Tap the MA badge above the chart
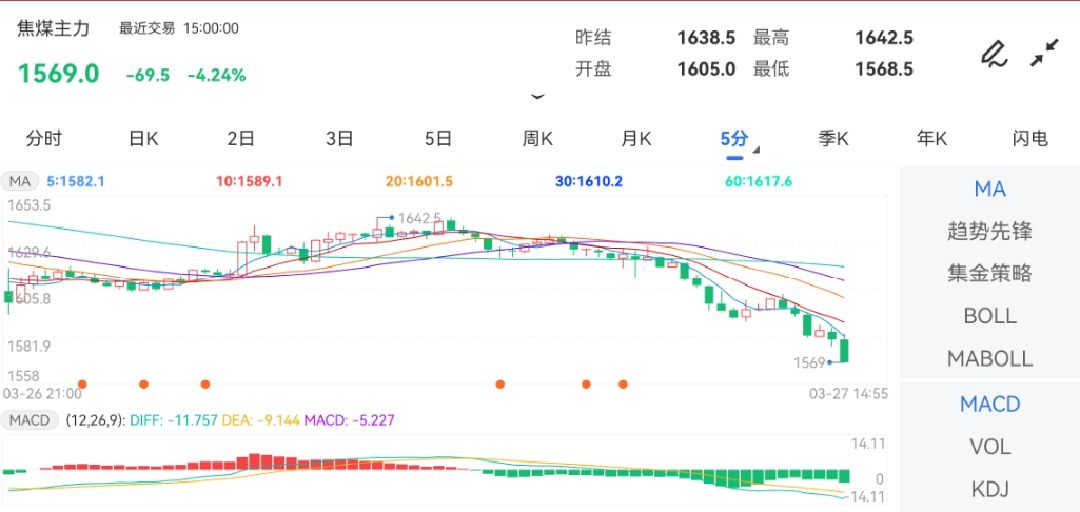 [19, 181]
